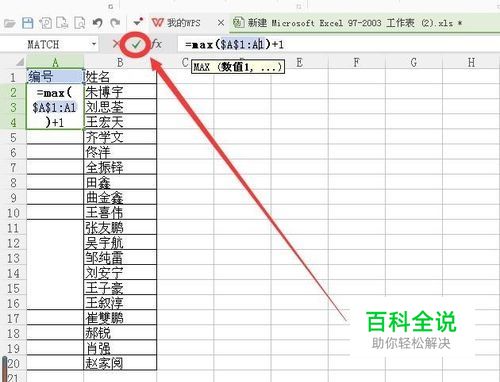Screen dimensions: 500x382
Task: Click cell with name 佟洋
Action: click(120, 152)
